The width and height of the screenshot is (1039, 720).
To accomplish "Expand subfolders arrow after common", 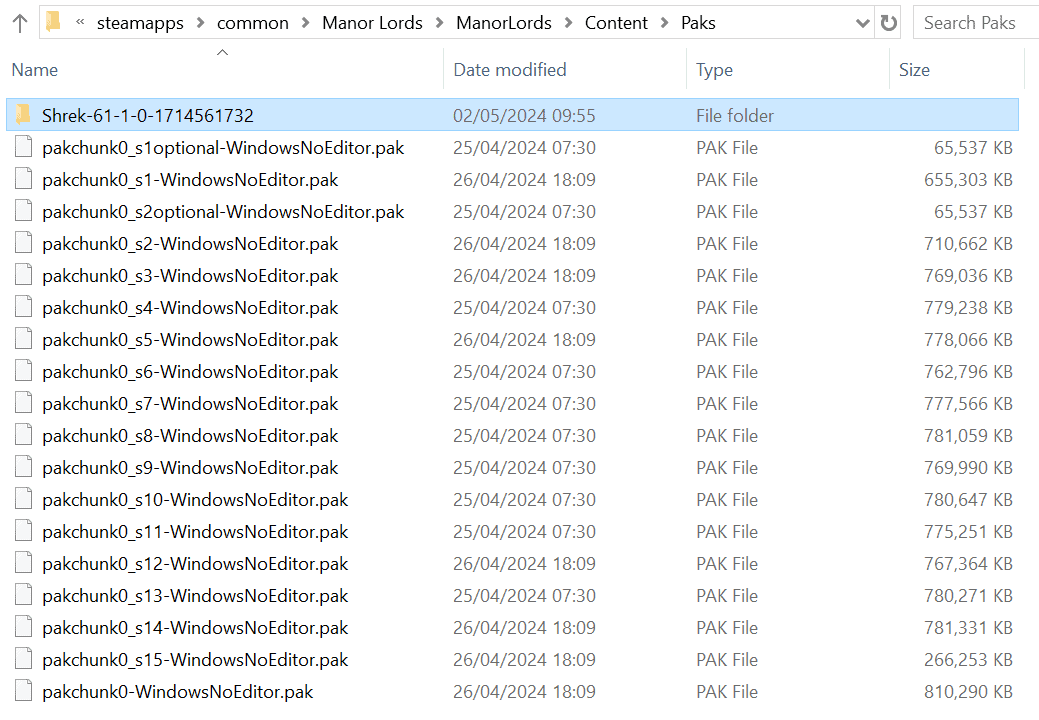I will click(305, 23).
